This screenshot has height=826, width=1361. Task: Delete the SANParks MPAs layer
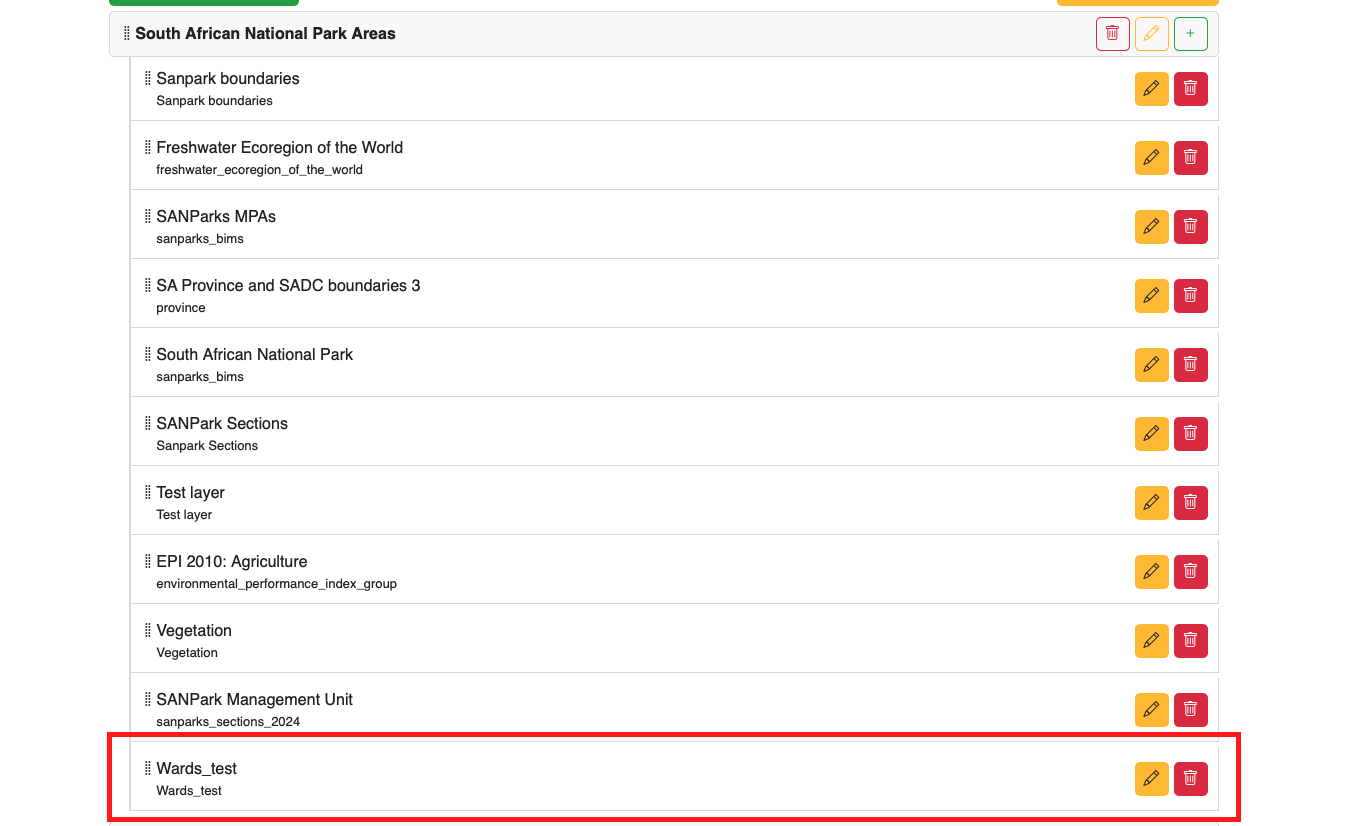pos(1190,227)
